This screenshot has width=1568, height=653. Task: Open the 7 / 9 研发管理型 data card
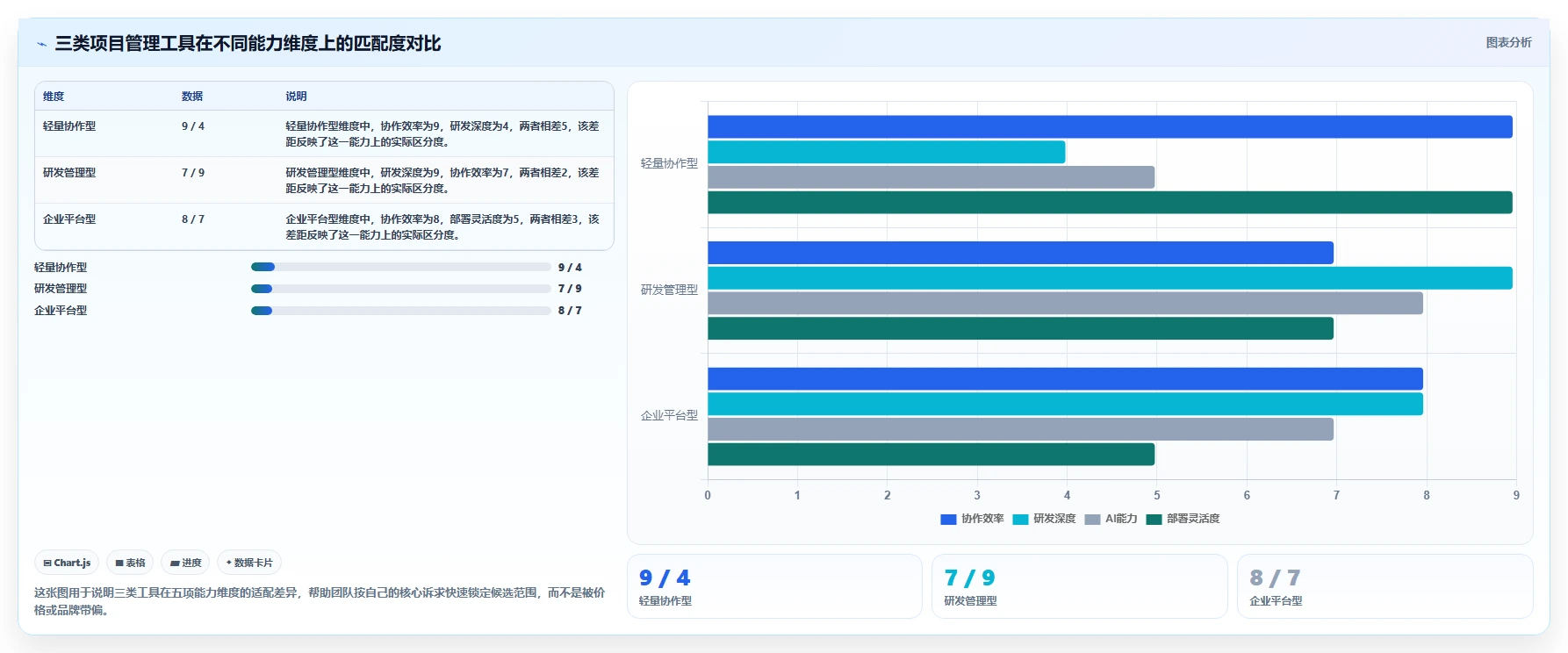[x=1079, y=586]
